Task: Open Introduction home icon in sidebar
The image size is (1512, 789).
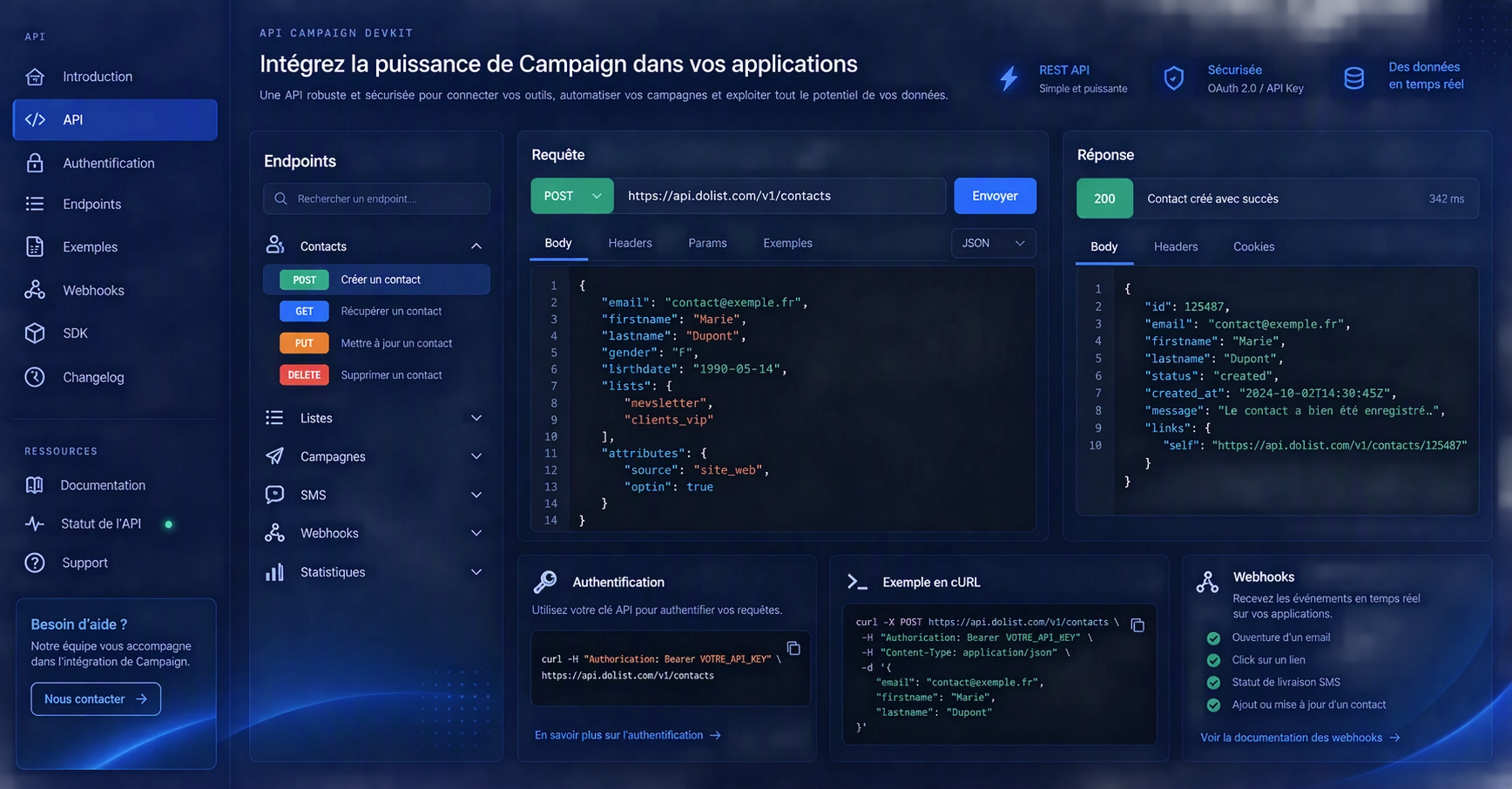Action: pyautogui.click(x=35, y=77)
